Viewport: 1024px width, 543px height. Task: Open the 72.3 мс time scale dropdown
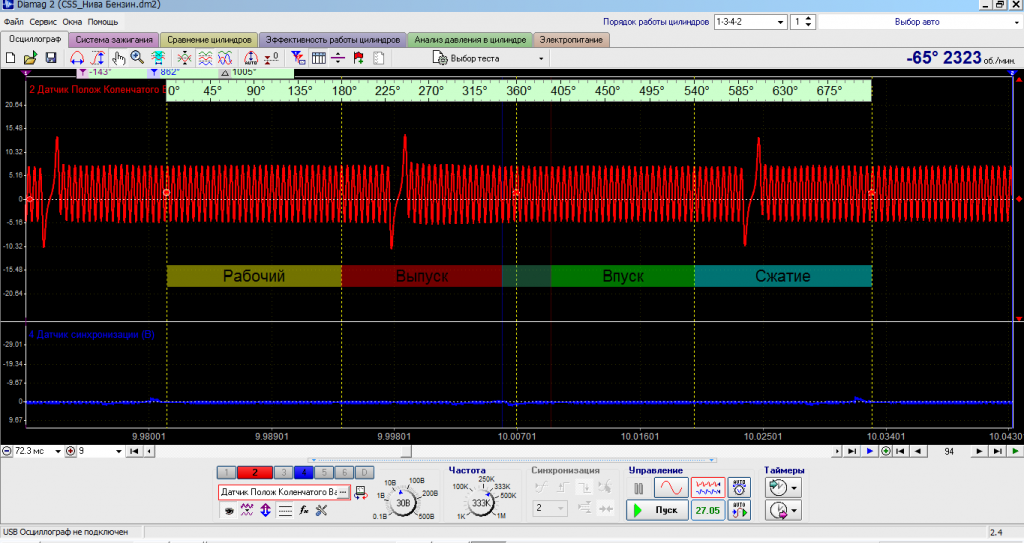(x=57, y=451)
